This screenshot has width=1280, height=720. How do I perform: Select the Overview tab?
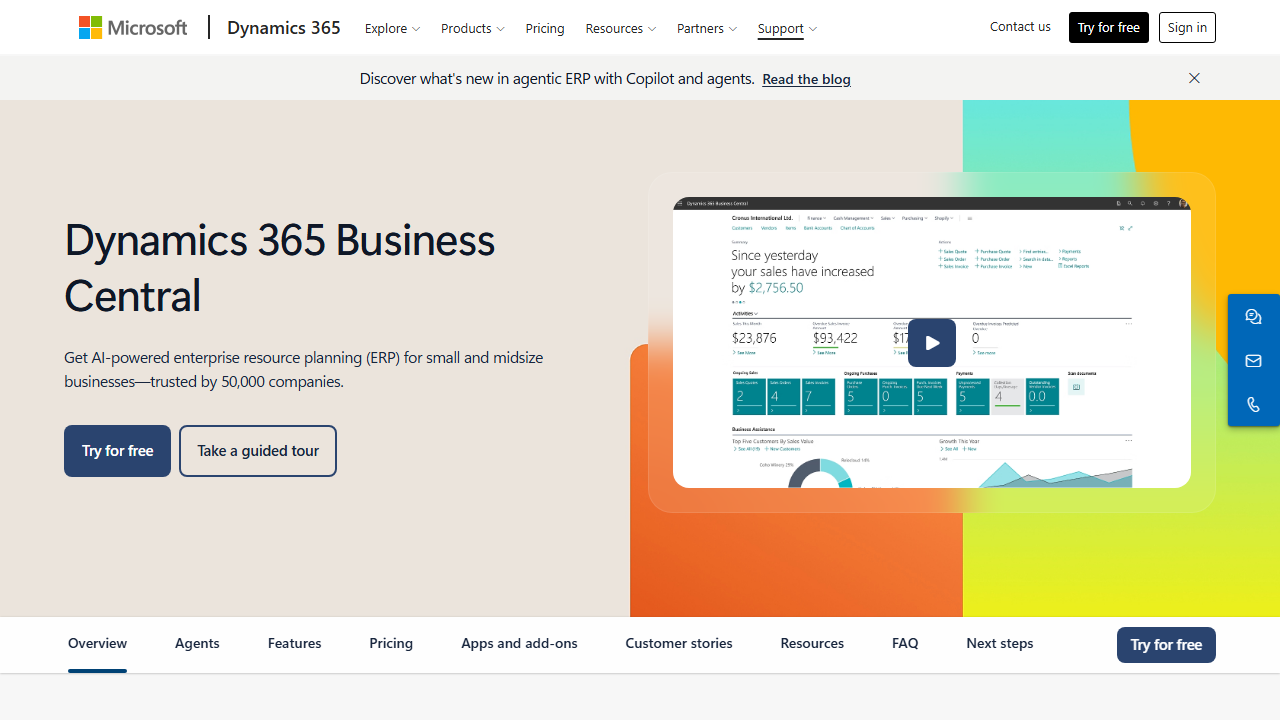tap(97, 643)
